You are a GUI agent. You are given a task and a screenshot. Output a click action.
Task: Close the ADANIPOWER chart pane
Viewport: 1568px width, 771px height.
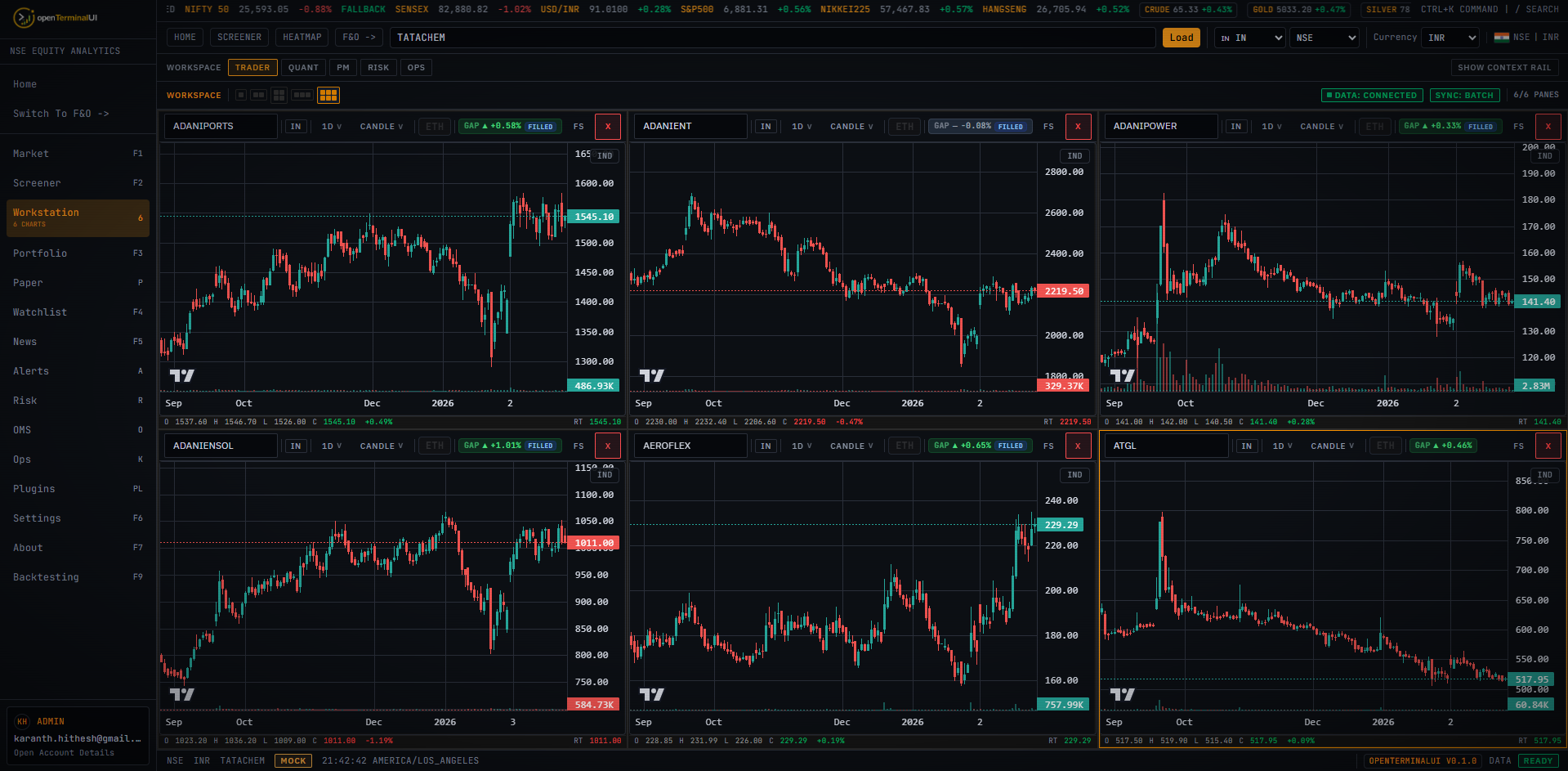pyautogui.click(x=1548, y=127)
